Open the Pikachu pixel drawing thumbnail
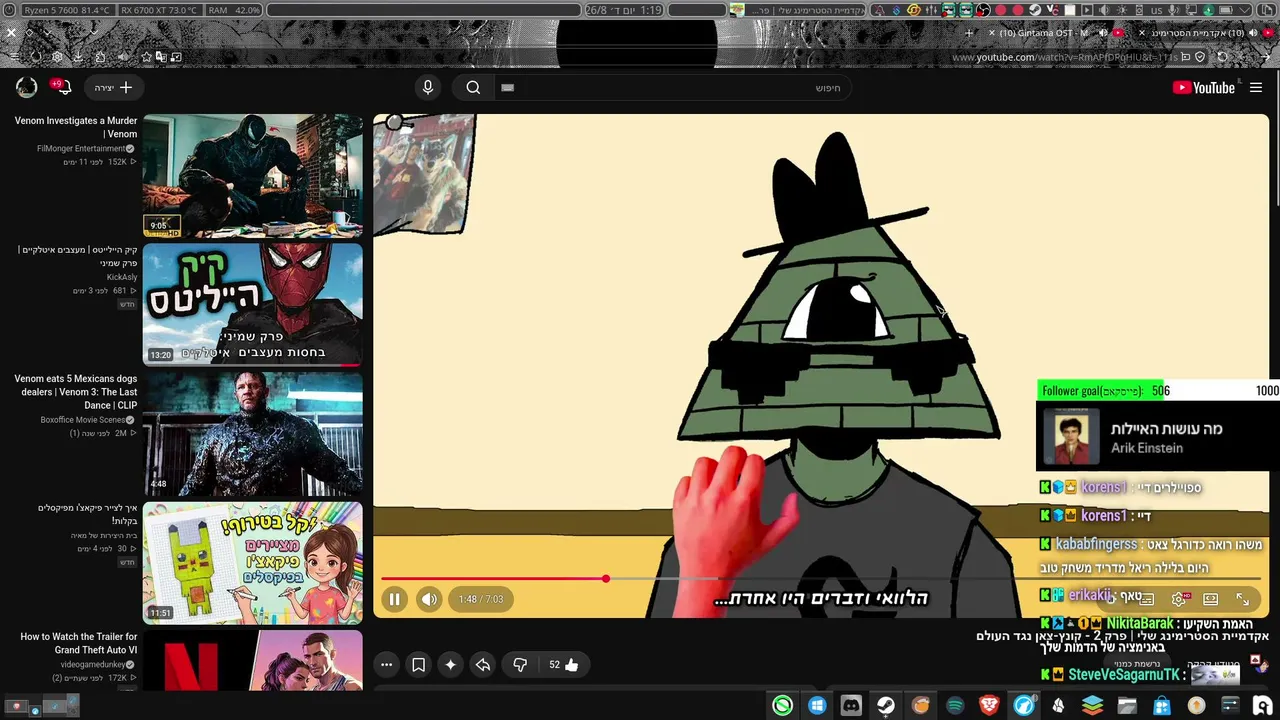The height and width of the screenshot is (720, 1280). [x=253, y=563]
